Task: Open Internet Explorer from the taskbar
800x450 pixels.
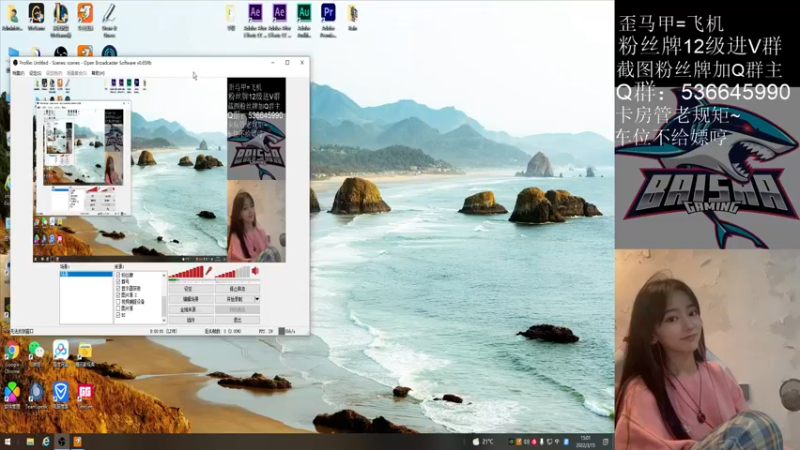Action: pos(46,441)
